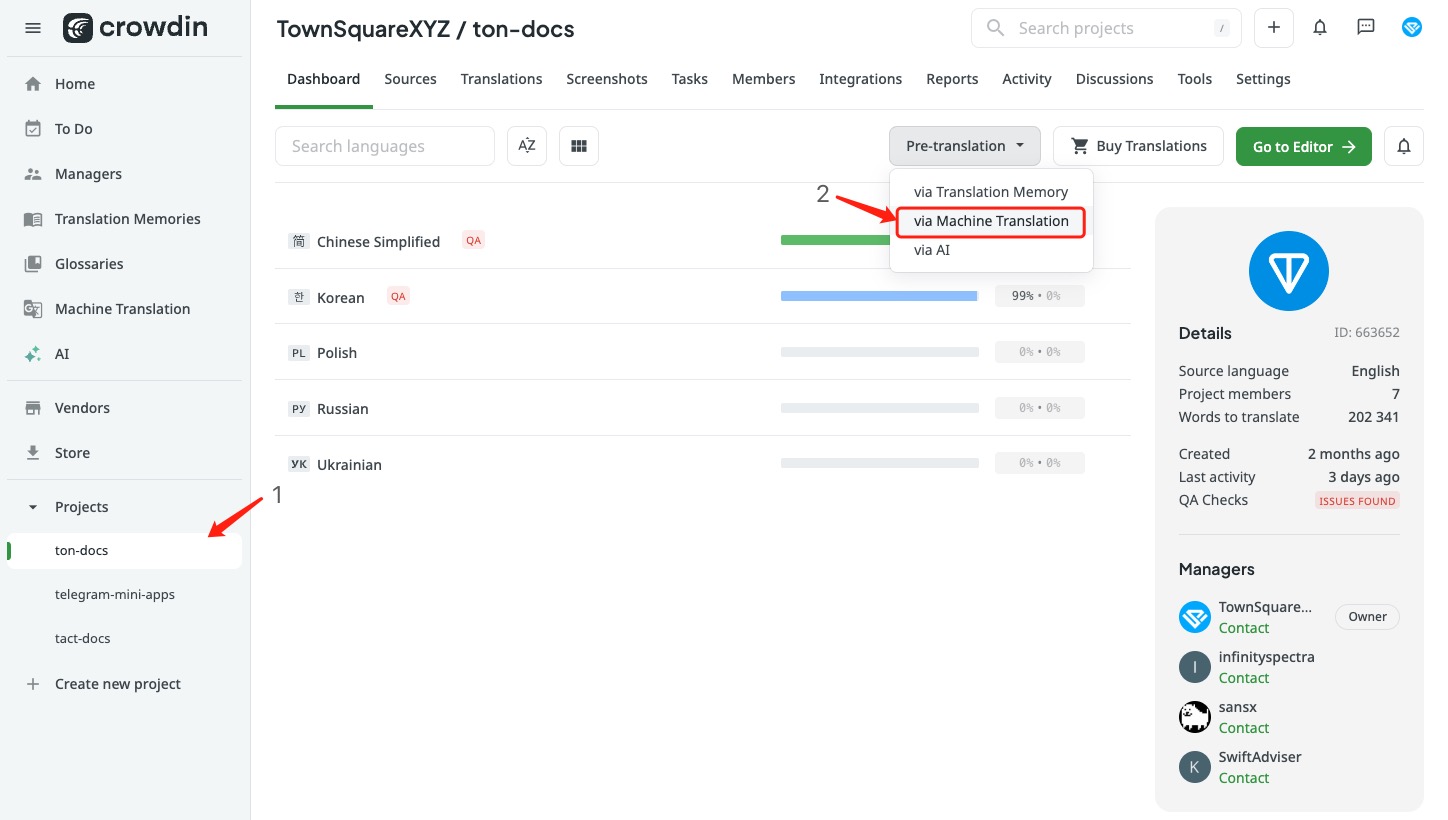The width and height of the screenshot is (1448, 820).
Task: Open notifications bell in top header
Action: click(x=1320, y=28)
